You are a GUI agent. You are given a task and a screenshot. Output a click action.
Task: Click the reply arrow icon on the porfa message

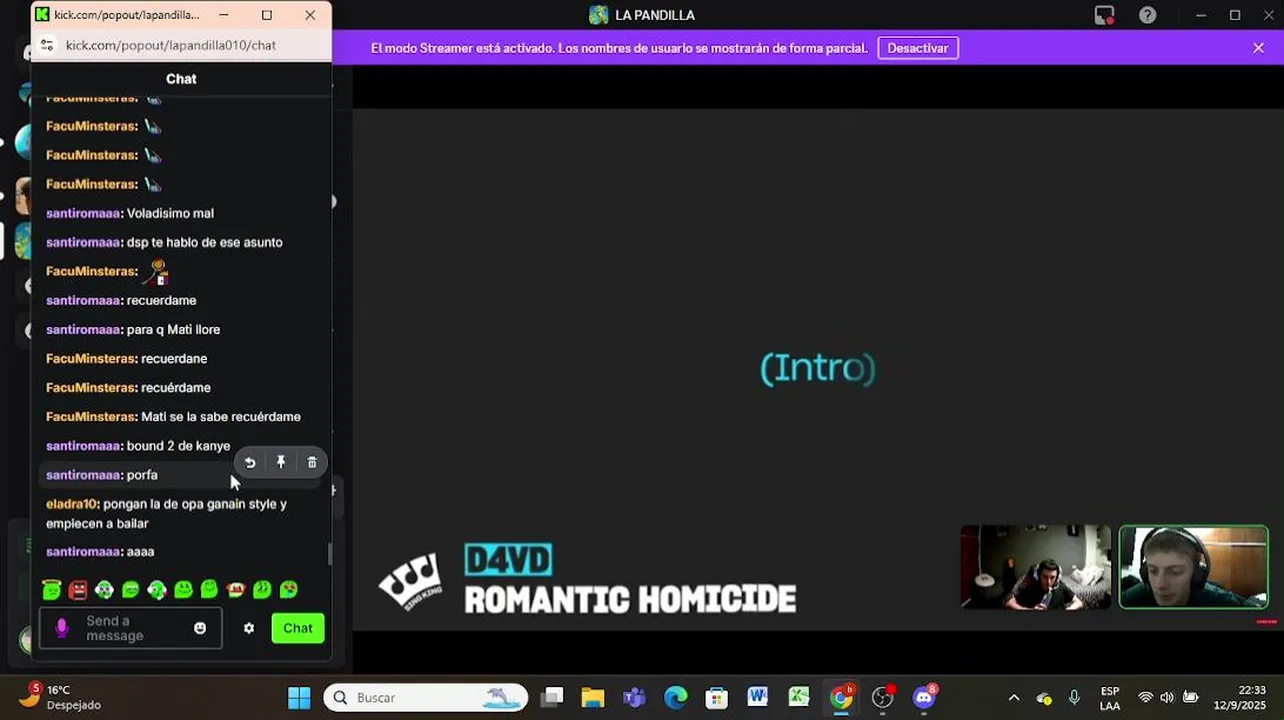250,462
